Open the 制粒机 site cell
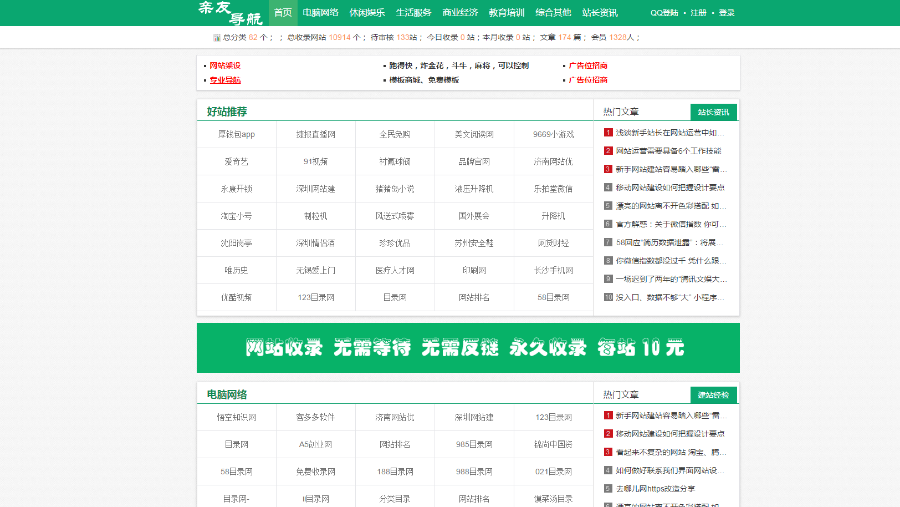 pyautogui.click(x=316, y=216)
